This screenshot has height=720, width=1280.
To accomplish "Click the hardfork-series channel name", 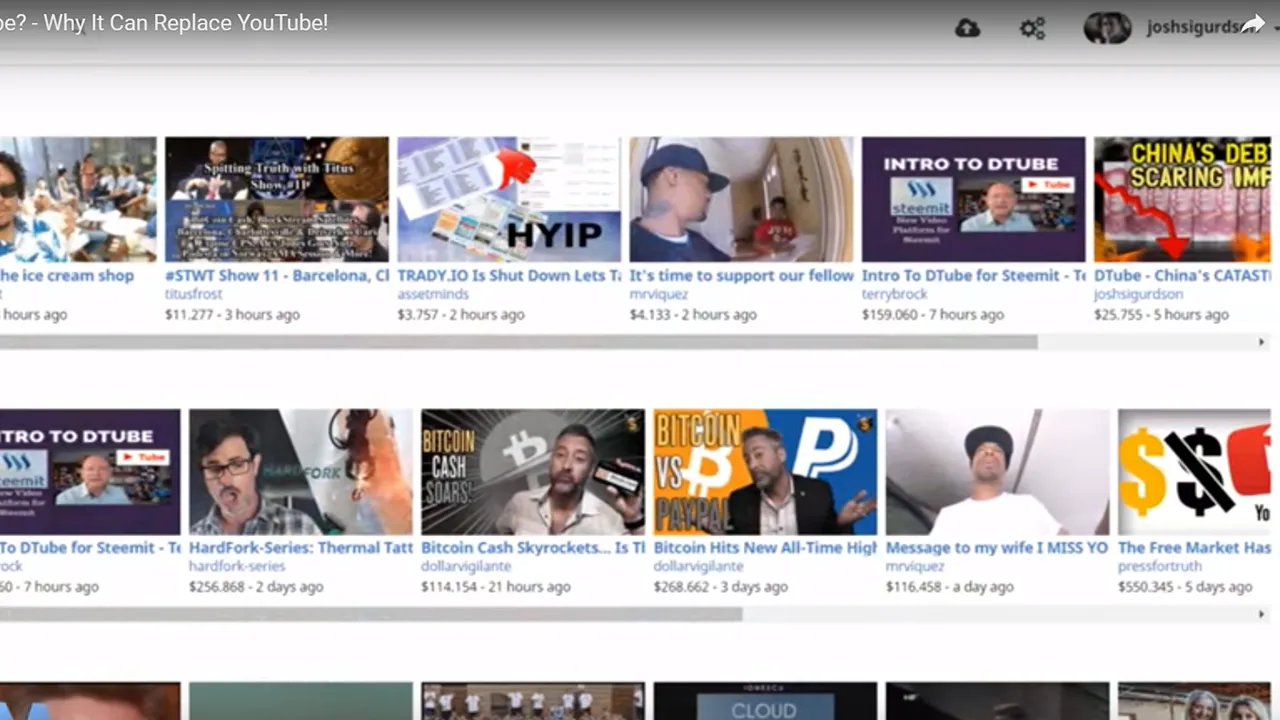I will [237, 566].
